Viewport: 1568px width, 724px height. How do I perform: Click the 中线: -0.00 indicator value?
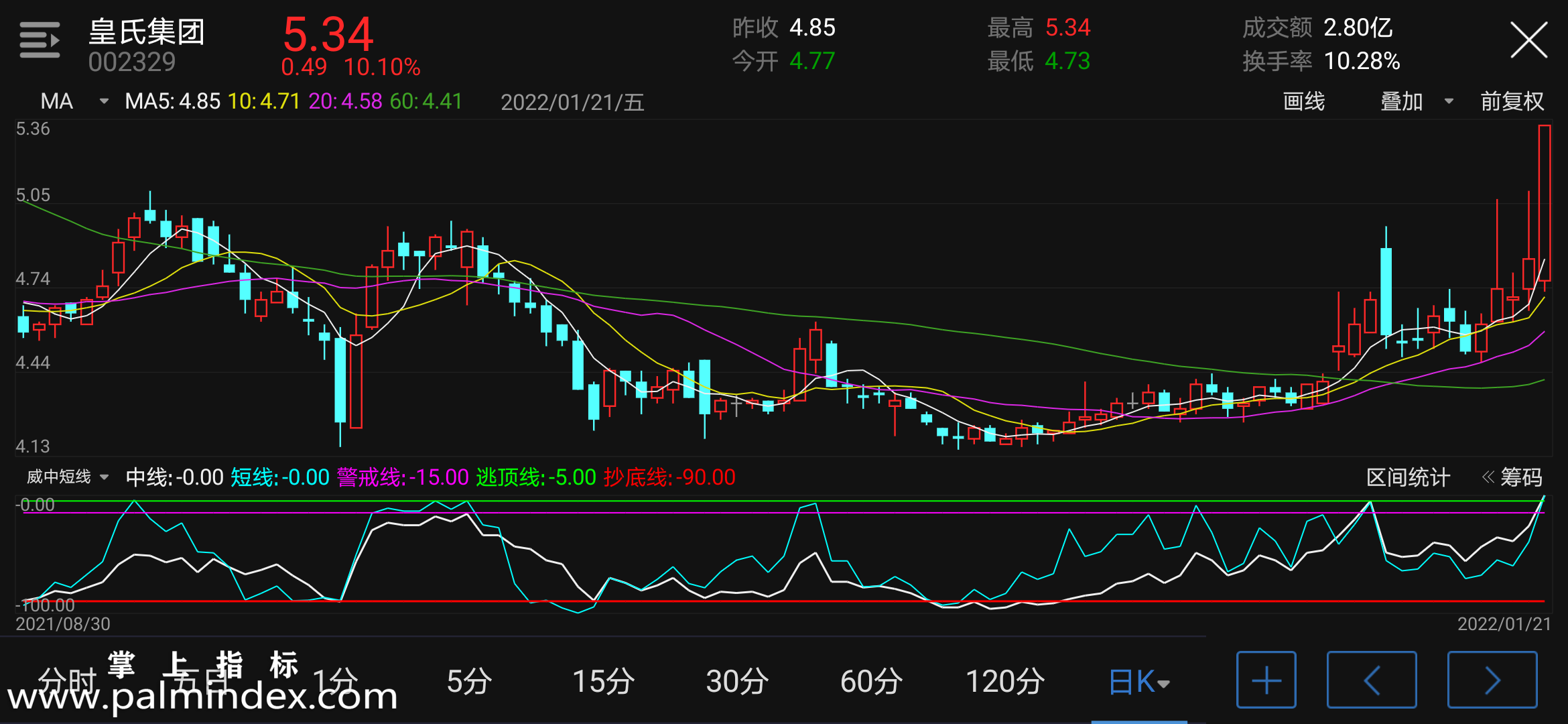[x=174, y=477]
